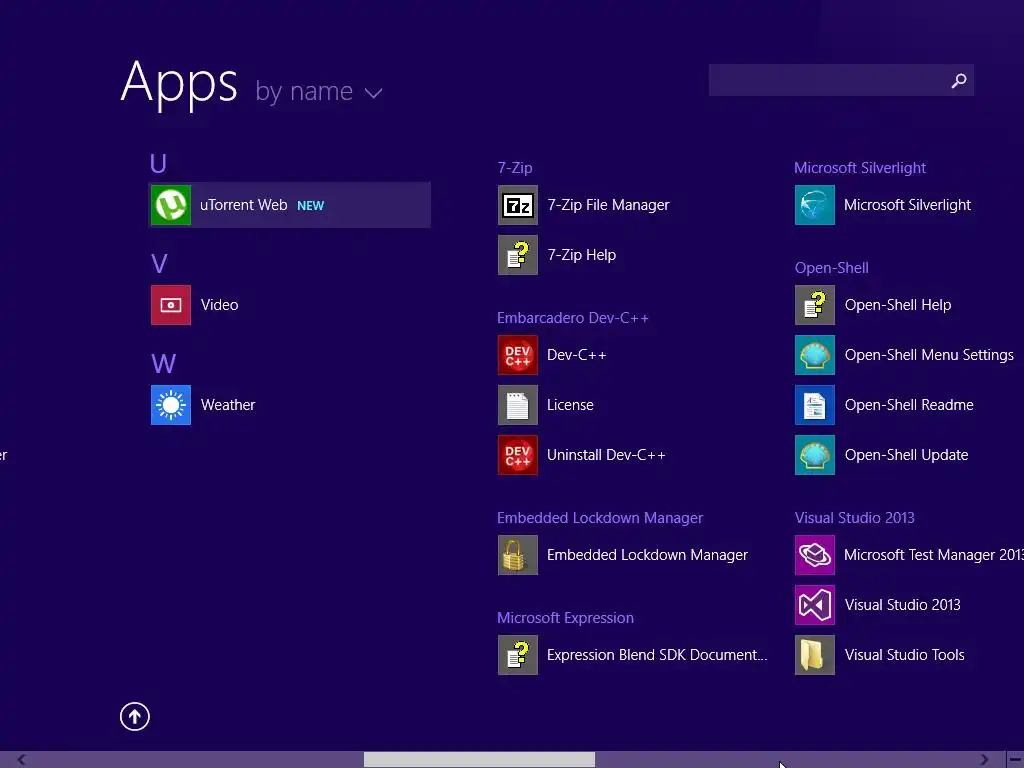Click the Open-Shell Update icon
Screen dimensions: 1024x768
point(815,455)
